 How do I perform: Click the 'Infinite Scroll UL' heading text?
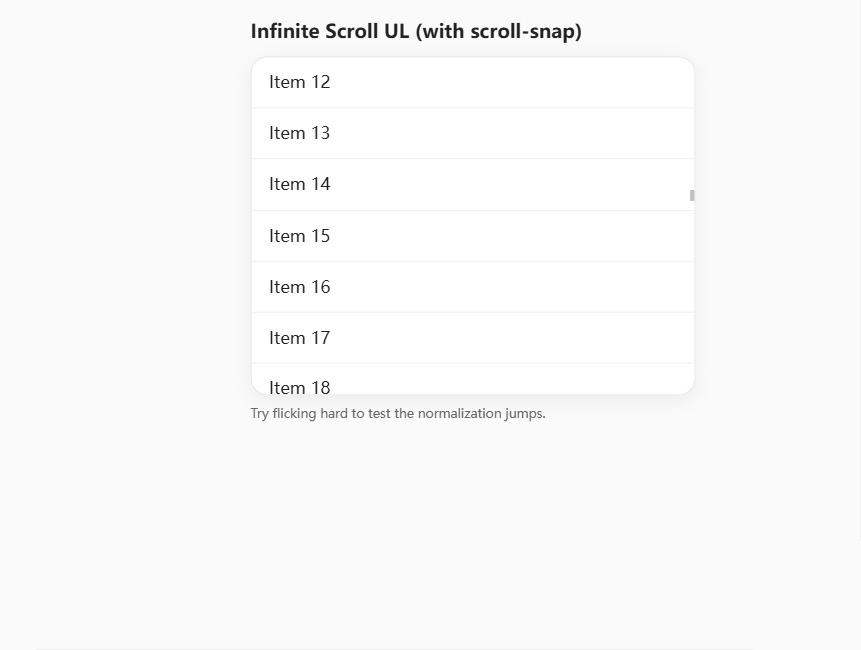coord(329,31)
